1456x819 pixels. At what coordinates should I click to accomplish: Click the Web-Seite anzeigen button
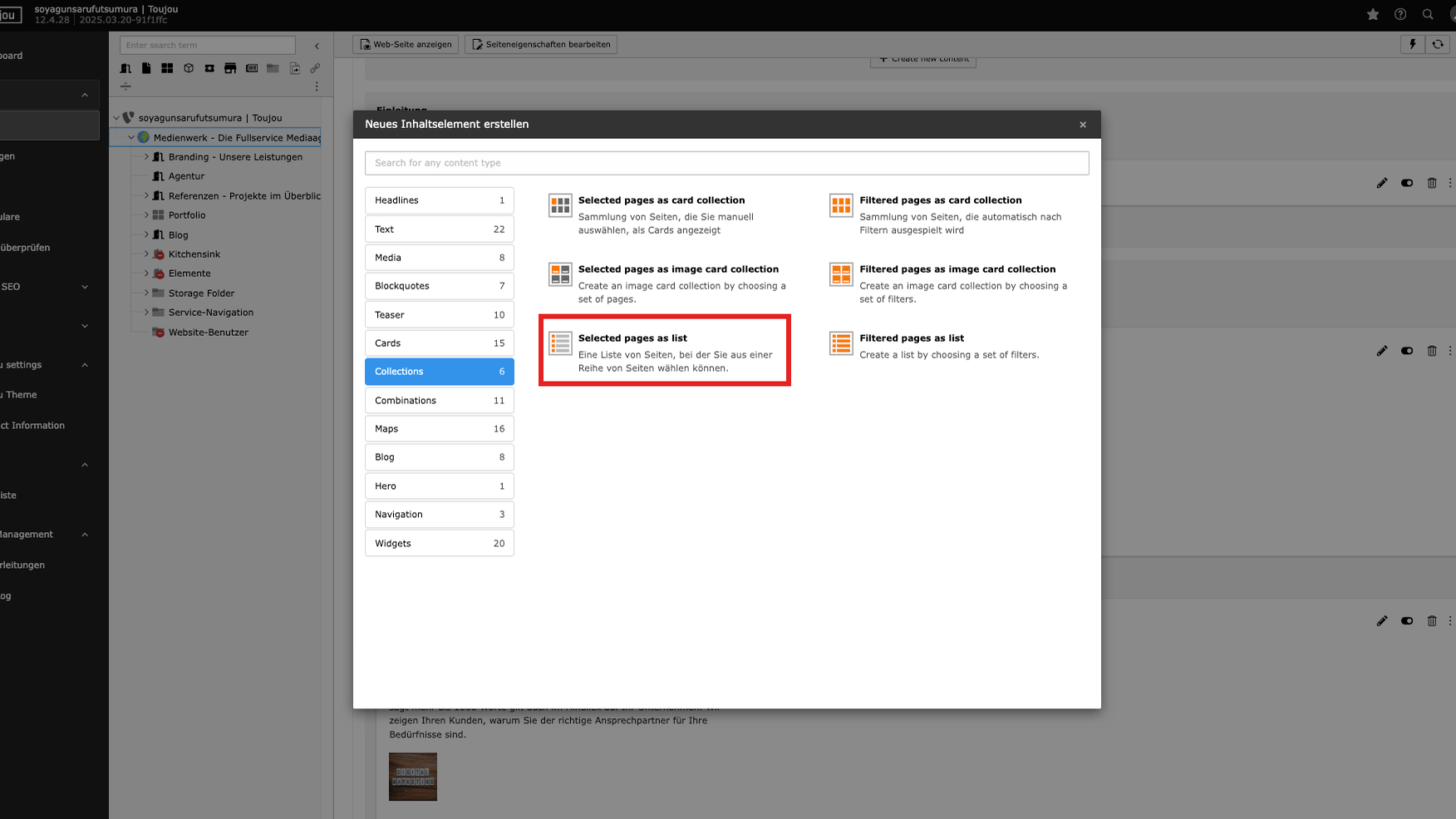[406, 45]
